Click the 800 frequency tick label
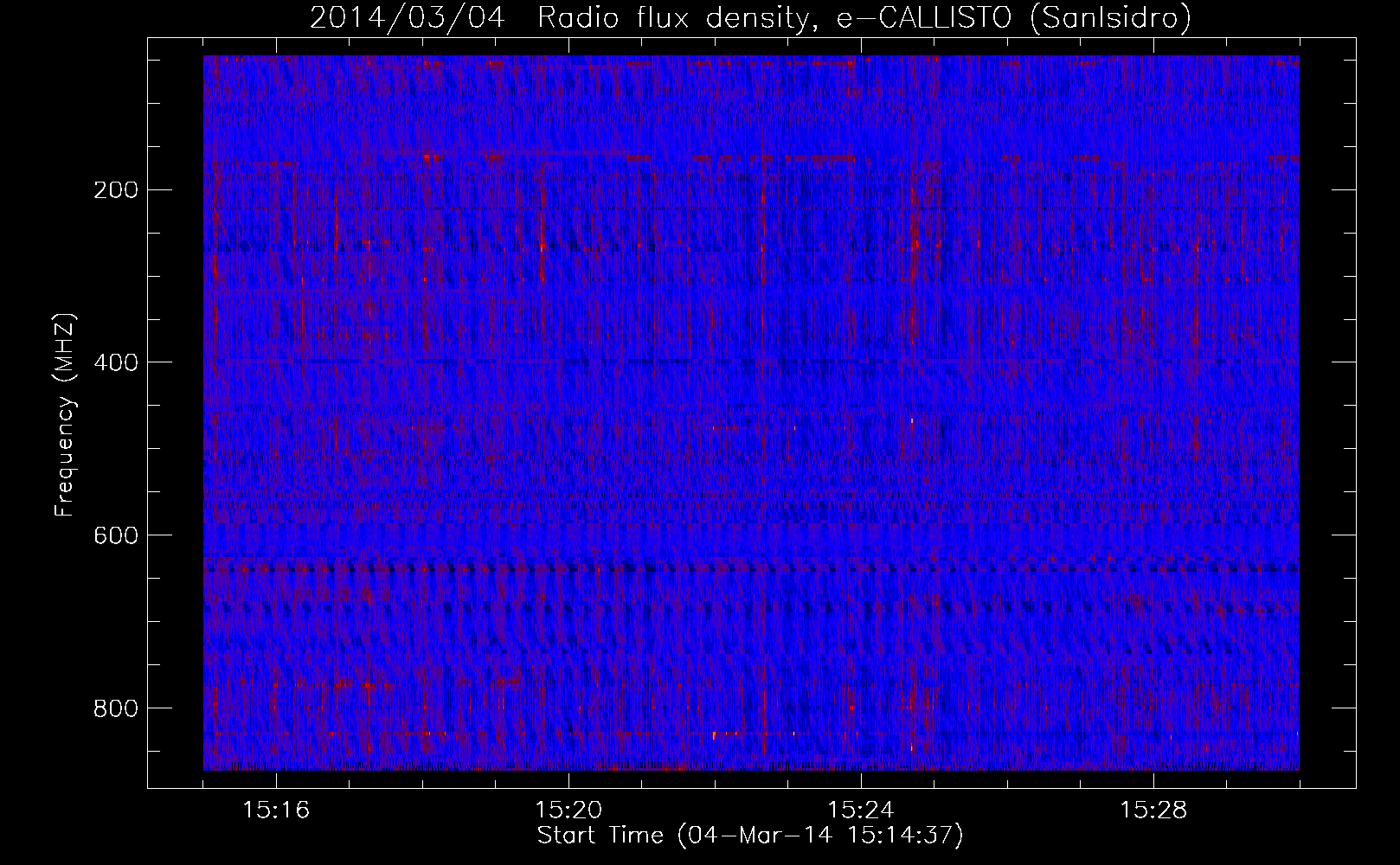Screen dimensions: 1400x865 [x=115, y=708]
